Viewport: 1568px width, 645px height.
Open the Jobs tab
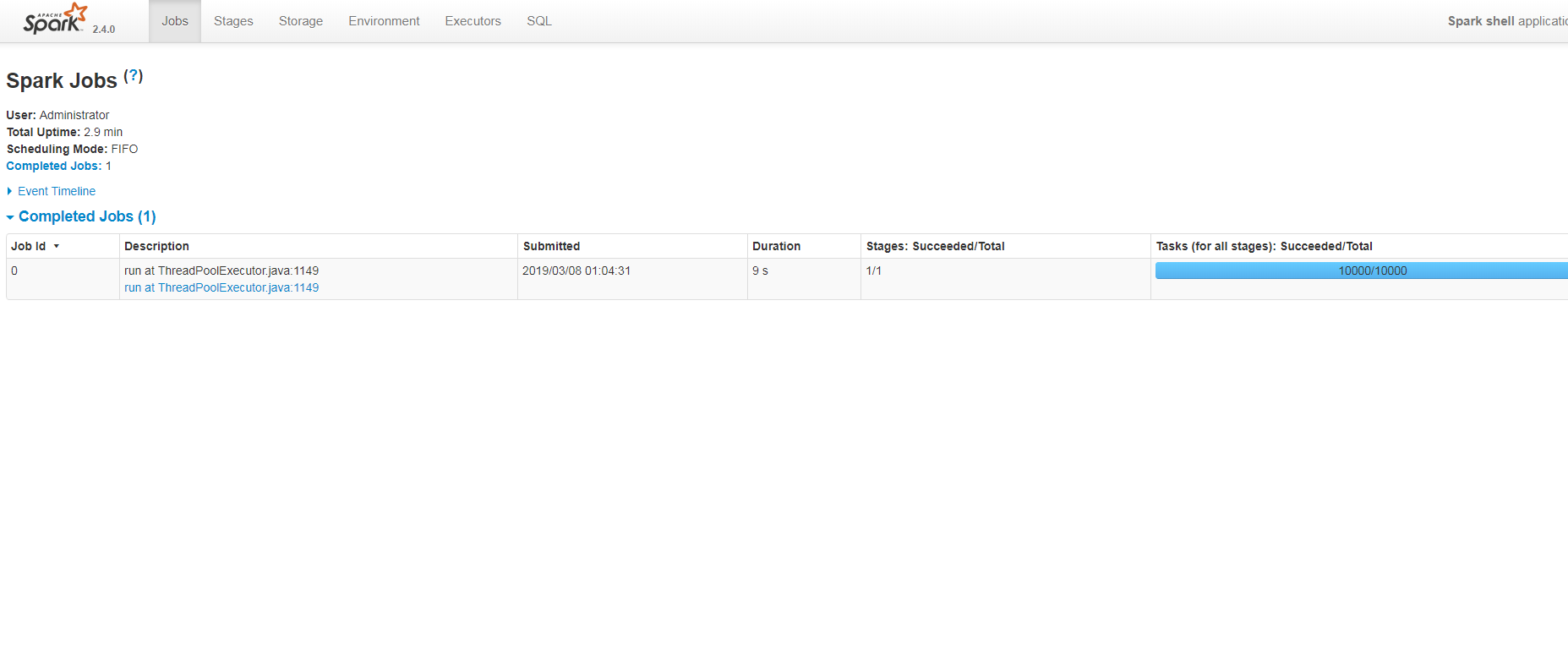point(175,21)
